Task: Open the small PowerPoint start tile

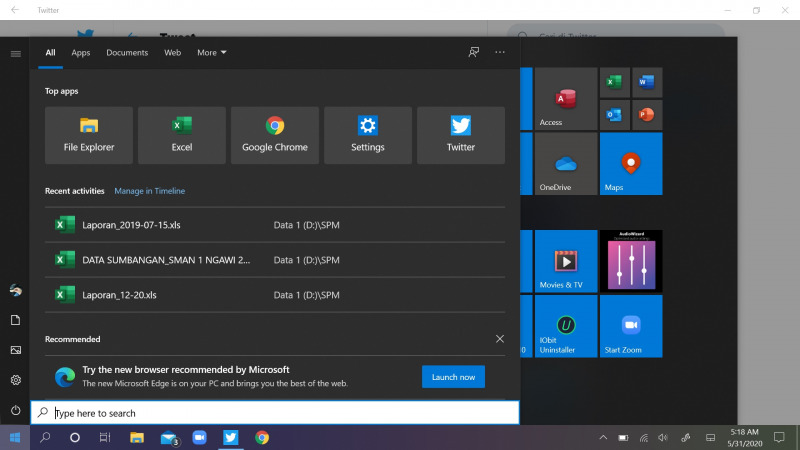Action: point(647,115)
